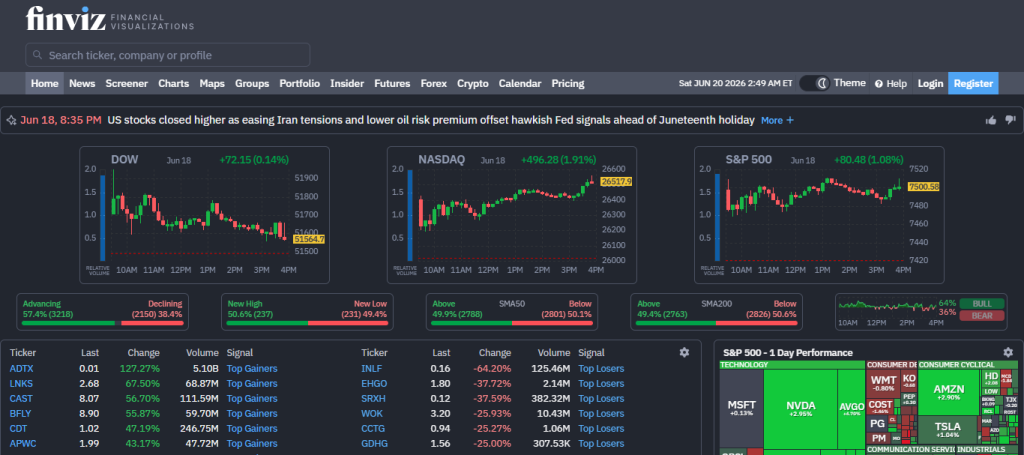Click NVDA tile in the heatmap
This screenshot has height=455, width=1024.
click(800, 409)
